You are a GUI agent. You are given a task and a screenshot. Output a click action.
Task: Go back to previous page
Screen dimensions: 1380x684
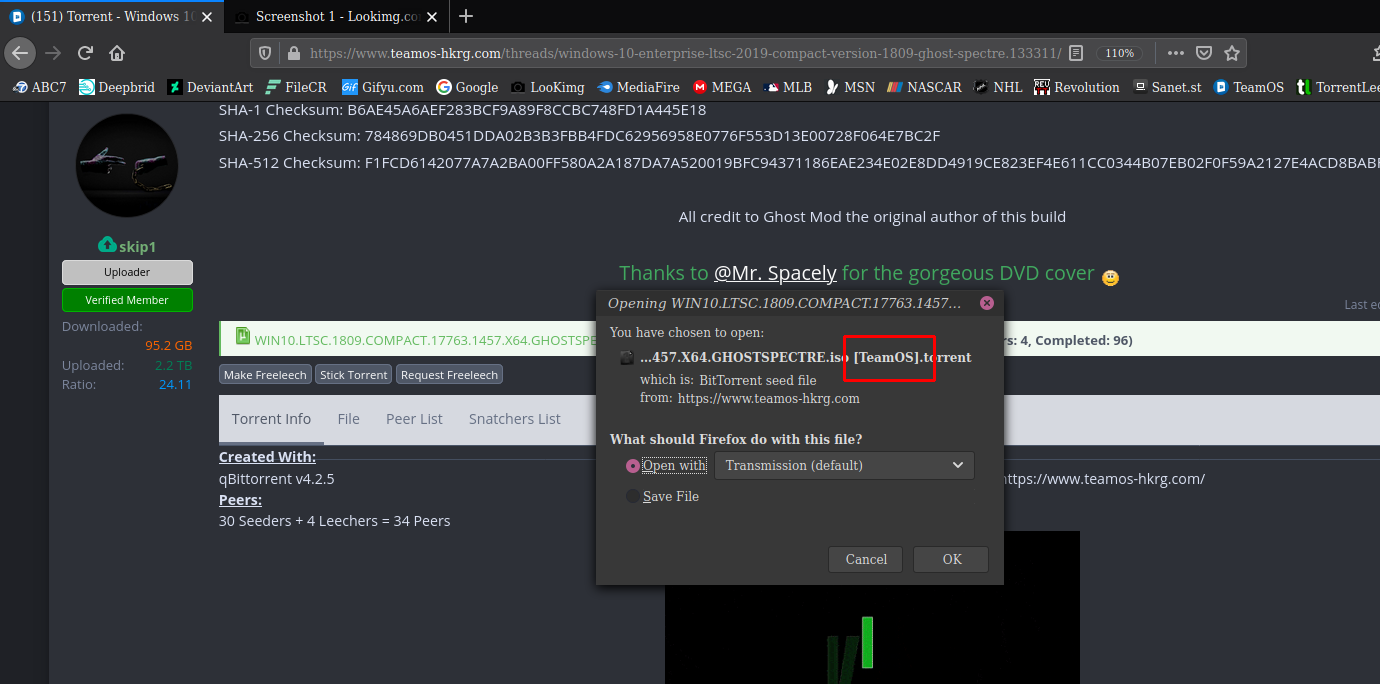pyautogui.click(x=20, y=53)
